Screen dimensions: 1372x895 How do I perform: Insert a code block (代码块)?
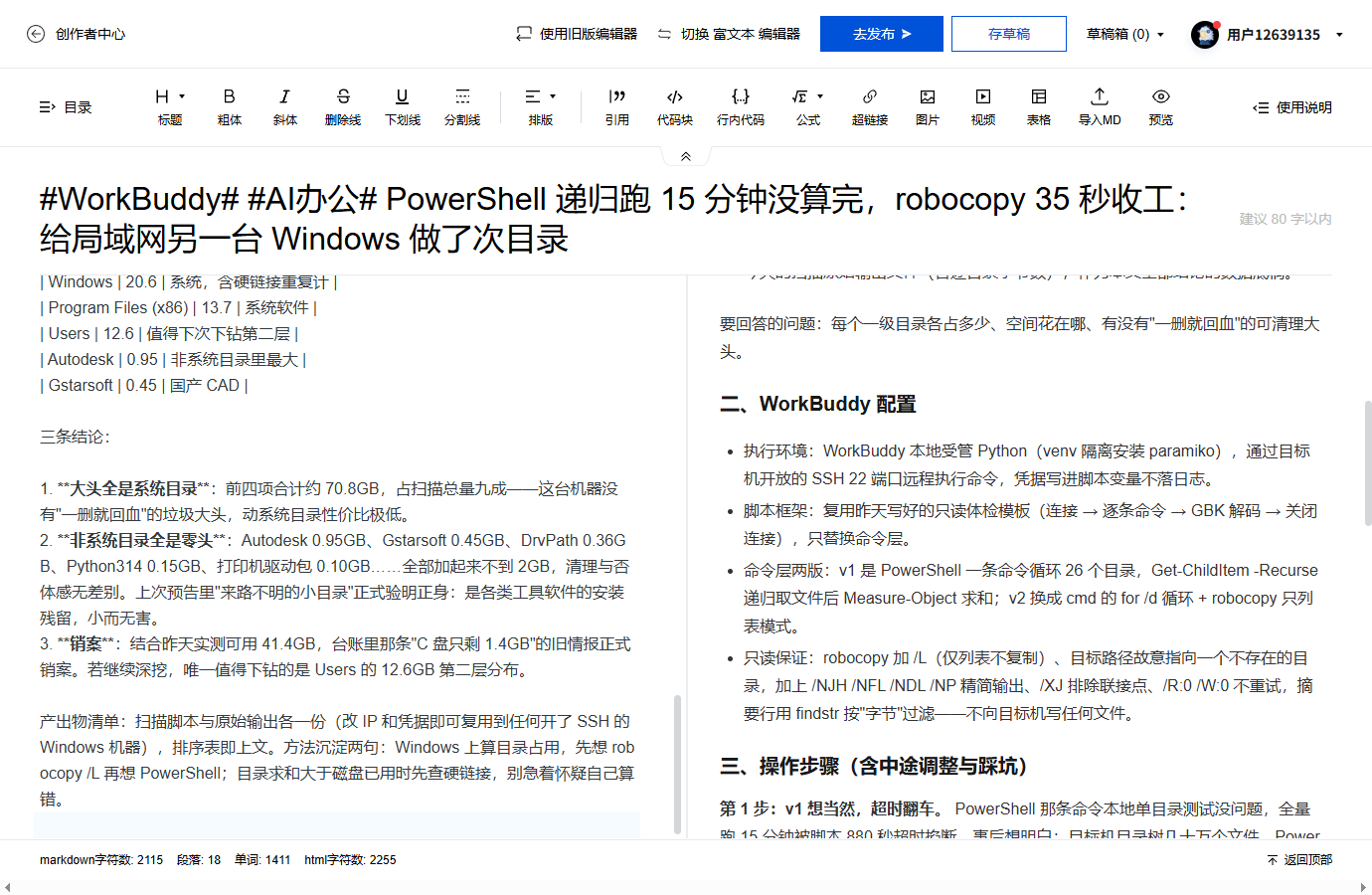[x=675, y=107]
